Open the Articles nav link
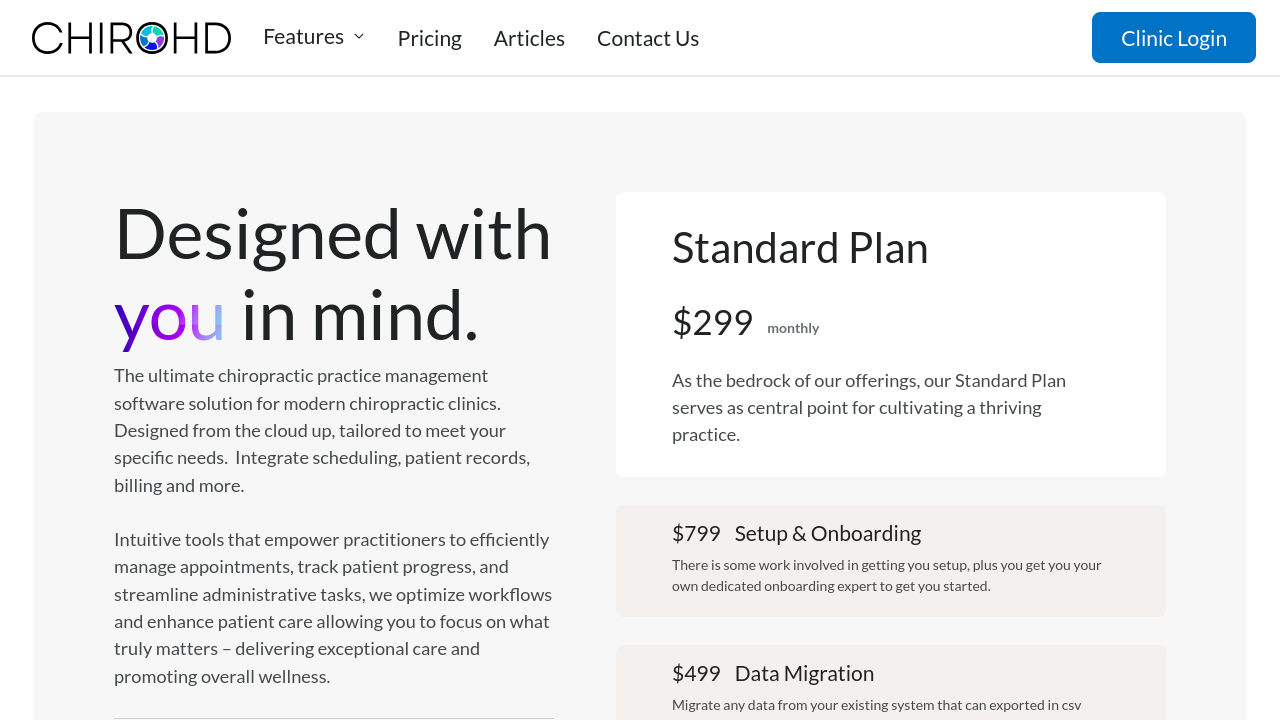The height and width of the screenshot is (720, 1280). 529,38
